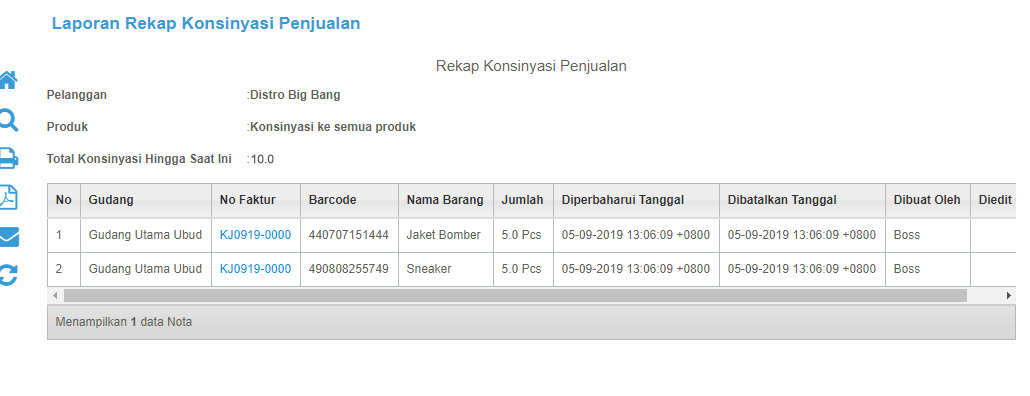Open the Home icon in the sidebar
1030x396 pixels.
[8, 80]
